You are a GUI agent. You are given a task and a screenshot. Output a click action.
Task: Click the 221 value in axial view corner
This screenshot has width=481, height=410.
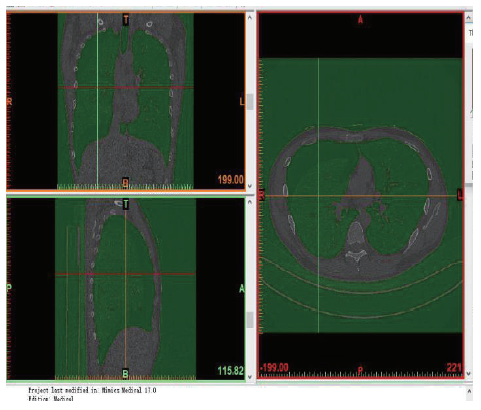click(x=454, y=367)
